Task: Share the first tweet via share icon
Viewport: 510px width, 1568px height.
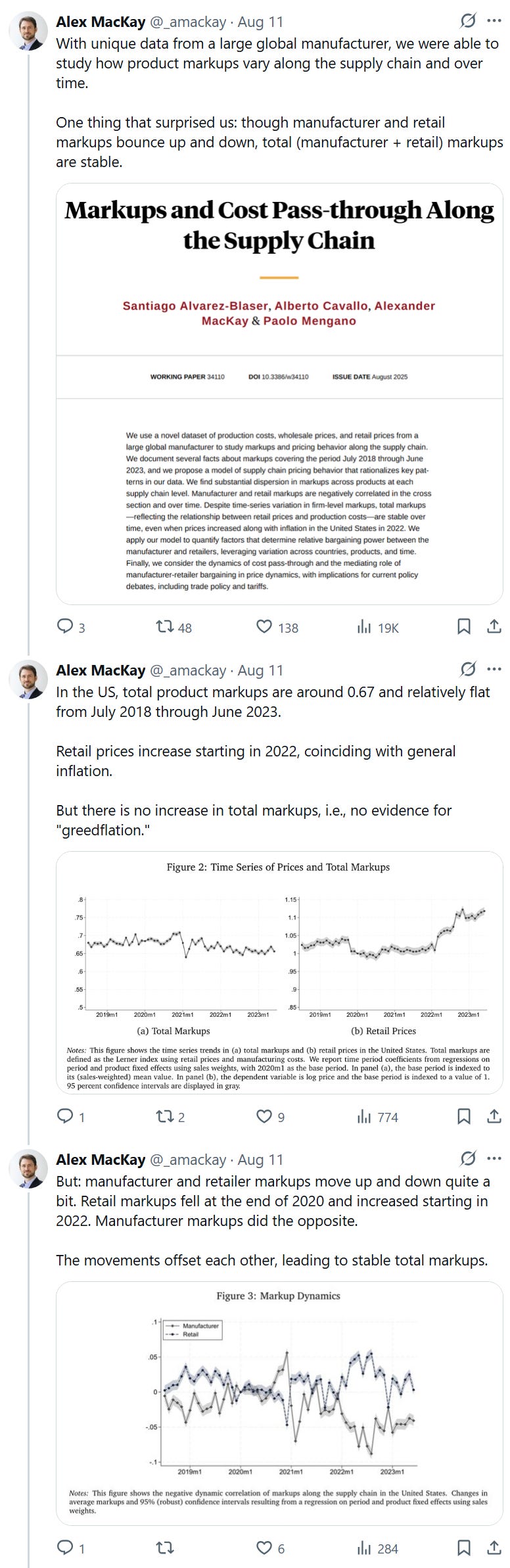Action: point(494,627)
